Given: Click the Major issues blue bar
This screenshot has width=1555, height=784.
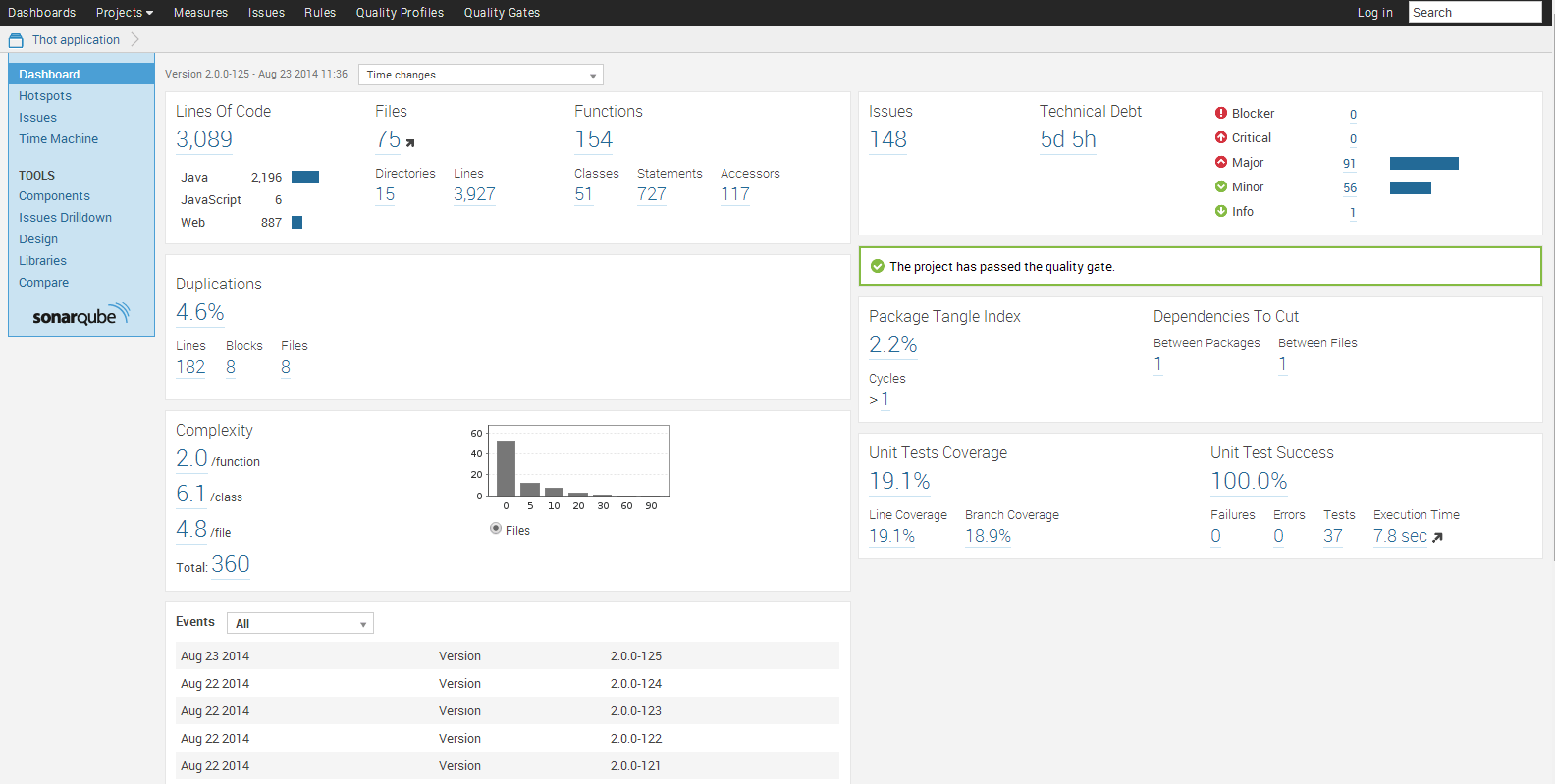Looking at the screenshot, I should pyautogui.click(x=1423, y=164).
